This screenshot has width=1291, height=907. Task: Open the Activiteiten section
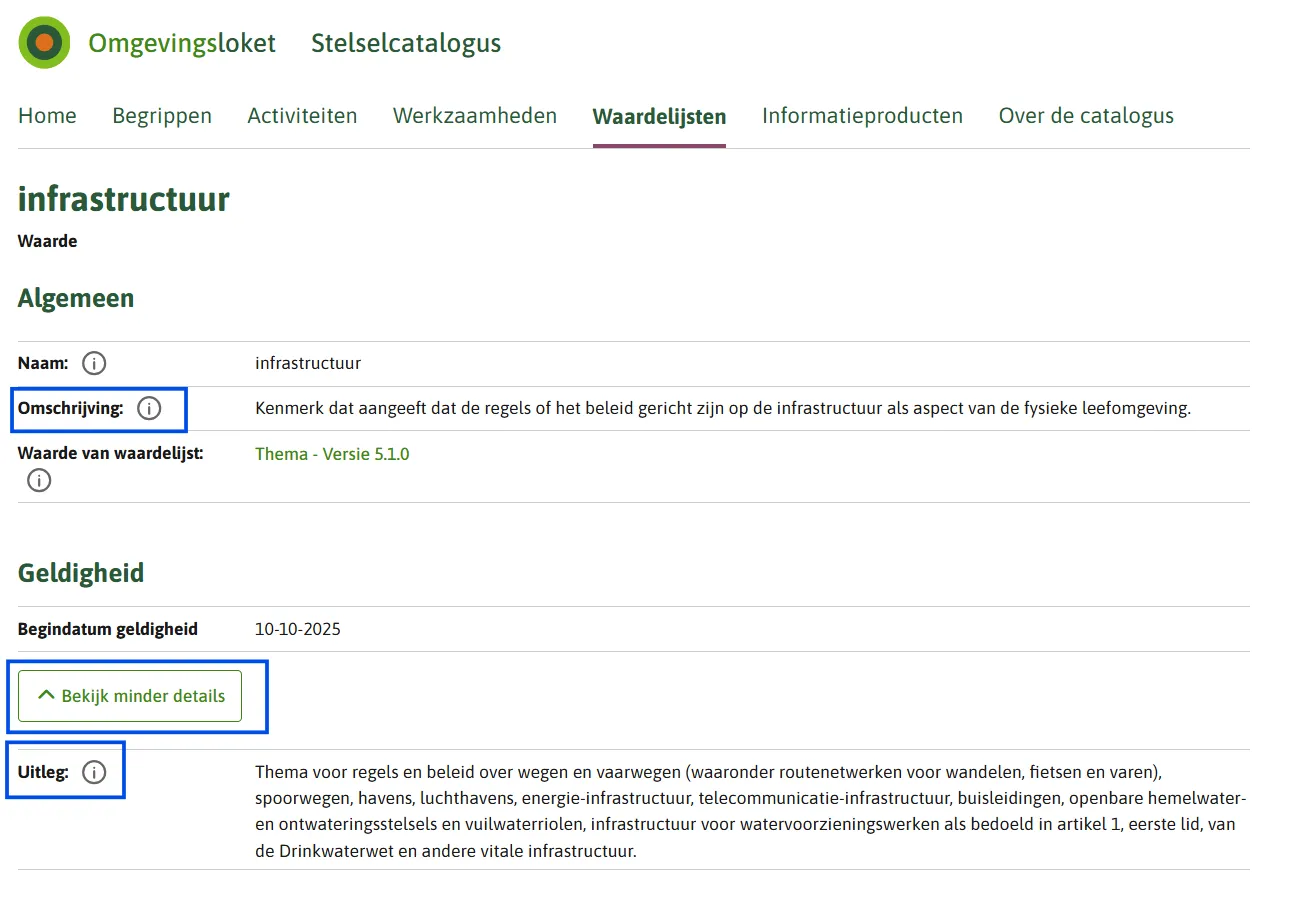point(302,115)
